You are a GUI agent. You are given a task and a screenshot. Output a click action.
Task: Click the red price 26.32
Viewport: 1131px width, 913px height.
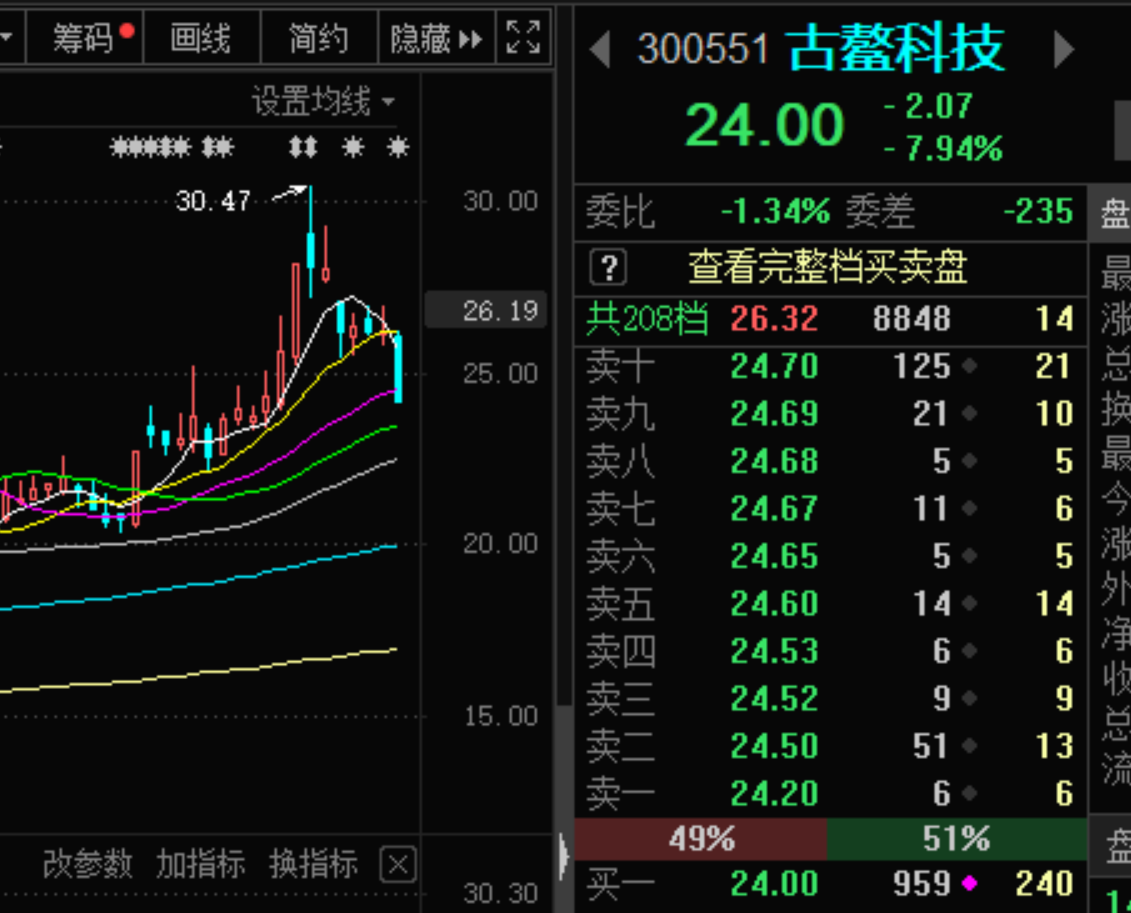click(x=774, y=318)
